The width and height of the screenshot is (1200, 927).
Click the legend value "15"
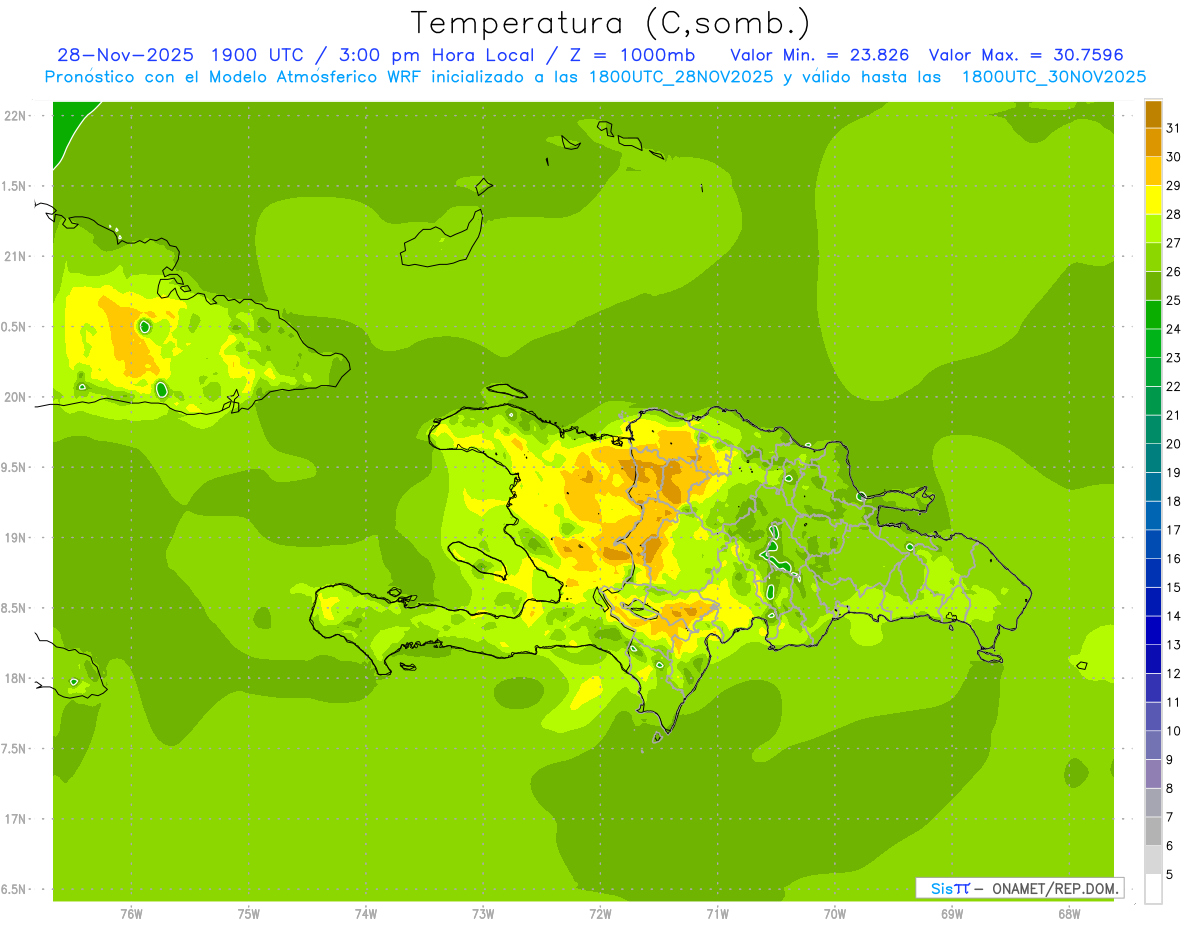pyautogui.click(x=1174, y=587)
